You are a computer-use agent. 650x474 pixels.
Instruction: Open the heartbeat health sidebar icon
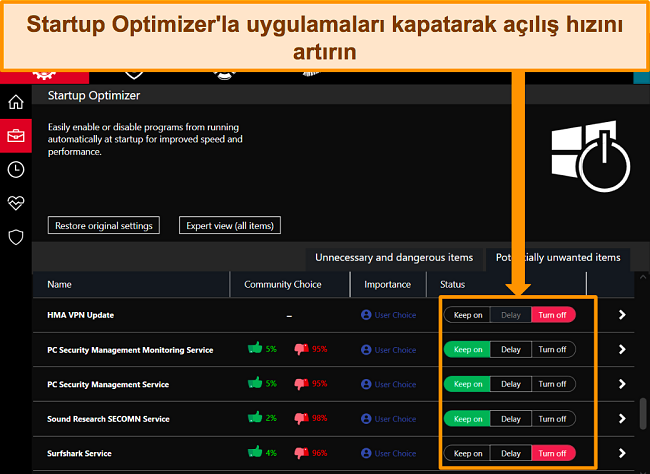tap(16, 203)
